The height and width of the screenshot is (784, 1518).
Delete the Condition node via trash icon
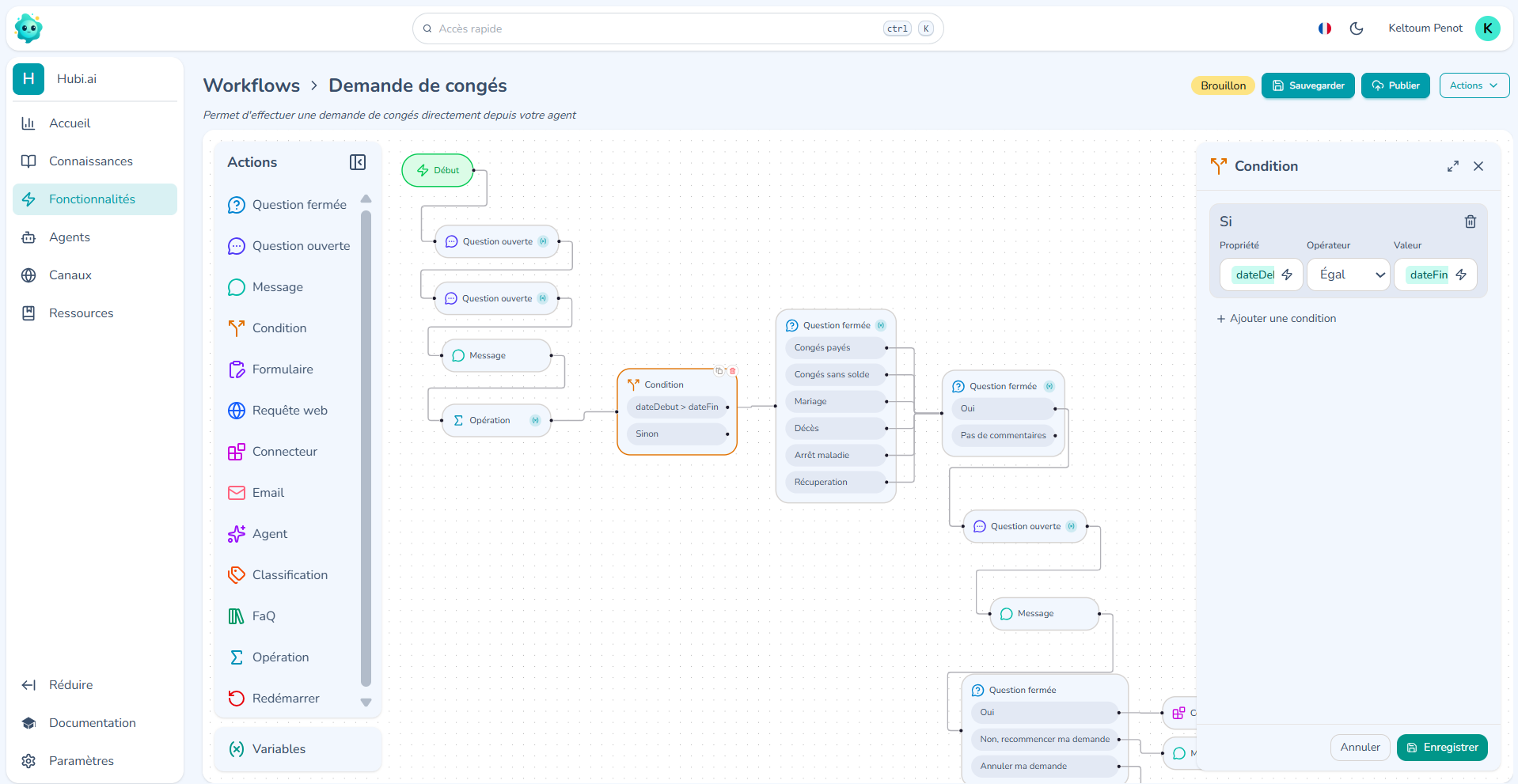coord(733,371)
